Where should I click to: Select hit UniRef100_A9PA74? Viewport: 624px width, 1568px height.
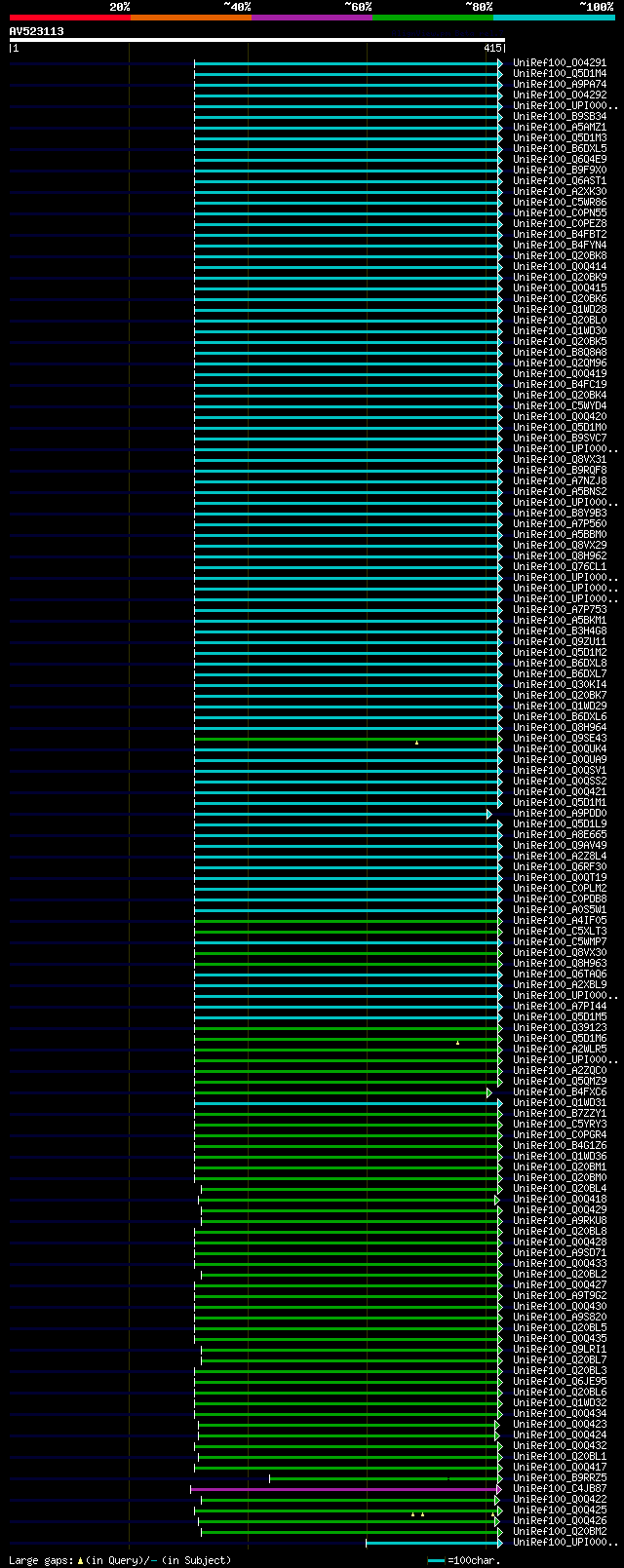coord(560,84)
